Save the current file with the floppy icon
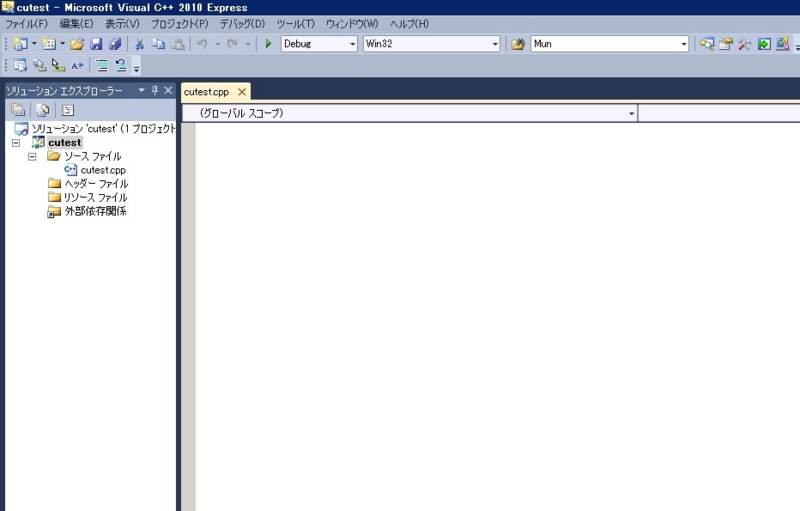Screen dimensions: 800x511 tap(96, 44)
